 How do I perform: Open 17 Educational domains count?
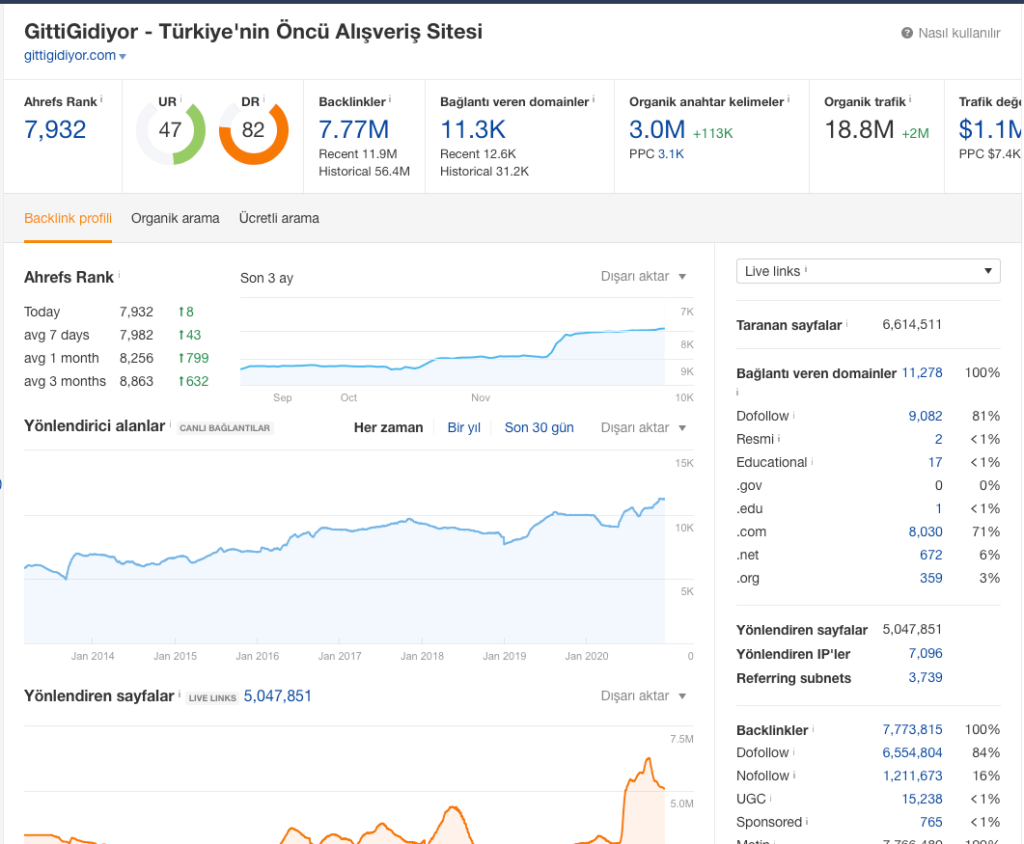tap(935, 463)
